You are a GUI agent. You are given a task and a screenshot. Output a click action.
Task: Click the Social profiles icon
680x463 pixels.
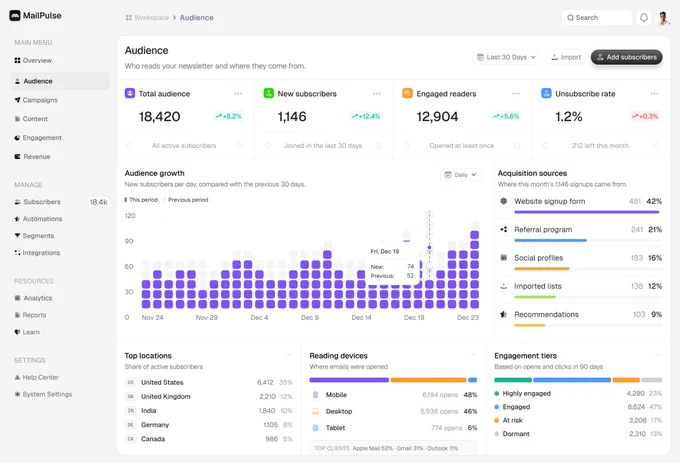(503, 258)
